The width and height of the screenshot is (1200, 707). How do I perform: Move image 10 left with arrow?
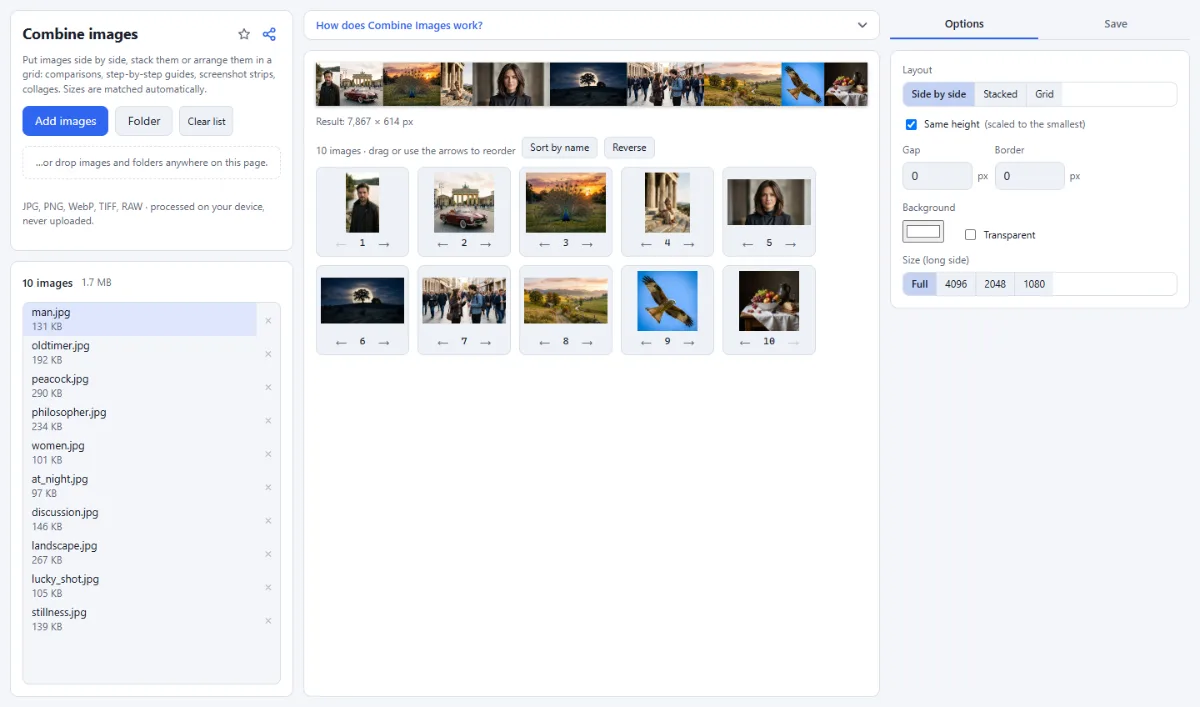coord(745,342)
